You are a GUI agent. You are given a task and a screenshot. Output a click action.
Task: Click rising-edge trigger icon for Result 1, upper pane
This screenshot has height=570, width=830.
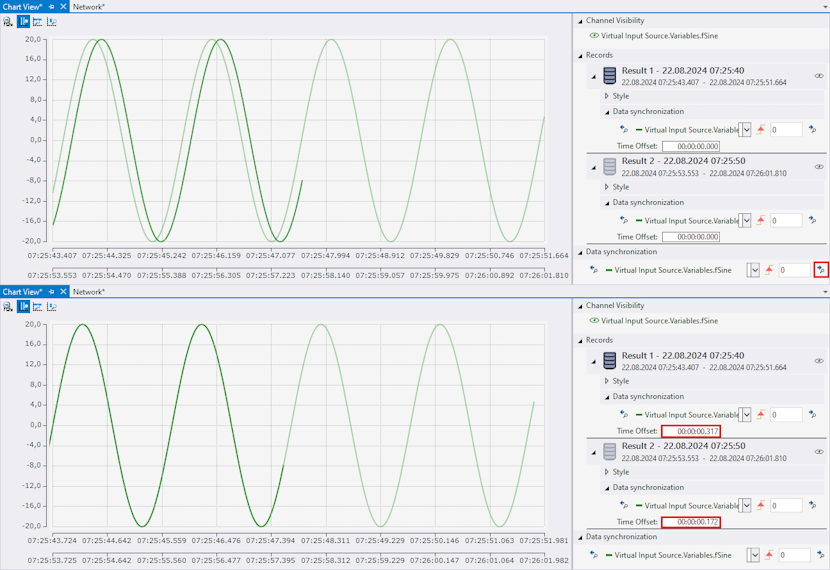tap(761, 129)
